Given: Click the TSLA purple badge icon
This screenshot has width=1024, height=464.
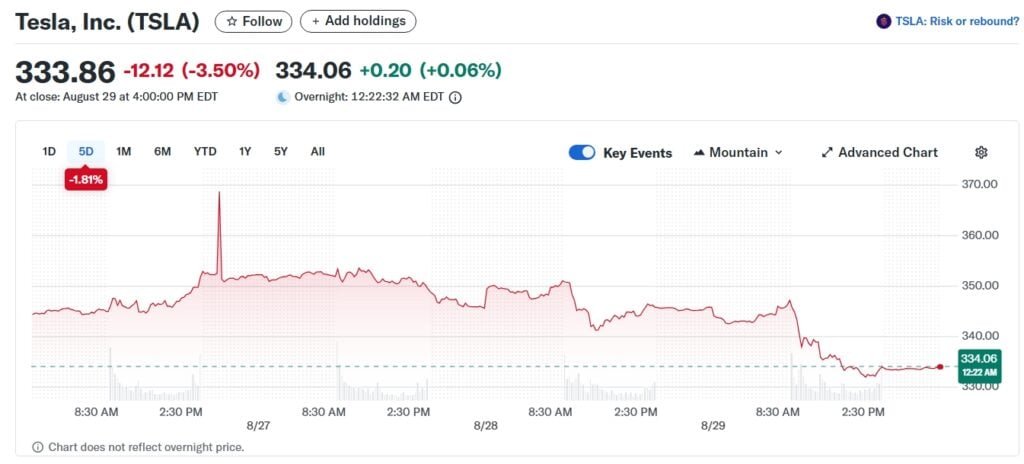Looking at the screenshot, I should tap(883, 21).
